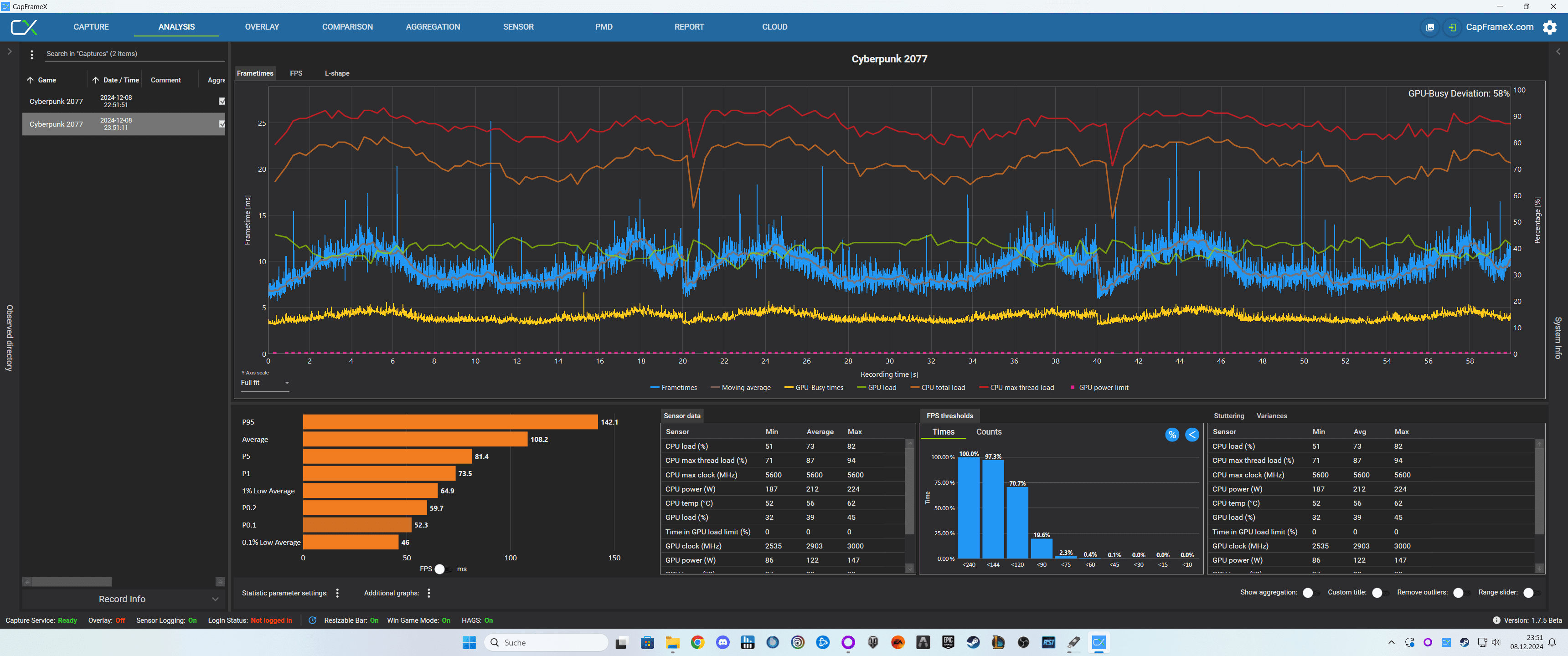Click the less-than icon in FPS thresholds
Screen dimensions: 1568x656
(x=1192, y=435)
